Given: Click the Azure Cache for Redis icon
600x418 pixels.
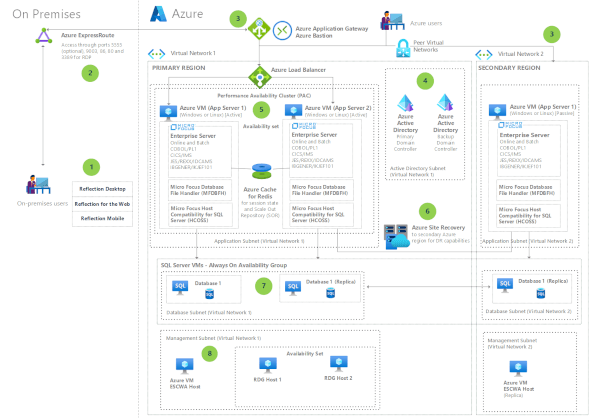Looking at the screenshot, I should coord(262,169).
